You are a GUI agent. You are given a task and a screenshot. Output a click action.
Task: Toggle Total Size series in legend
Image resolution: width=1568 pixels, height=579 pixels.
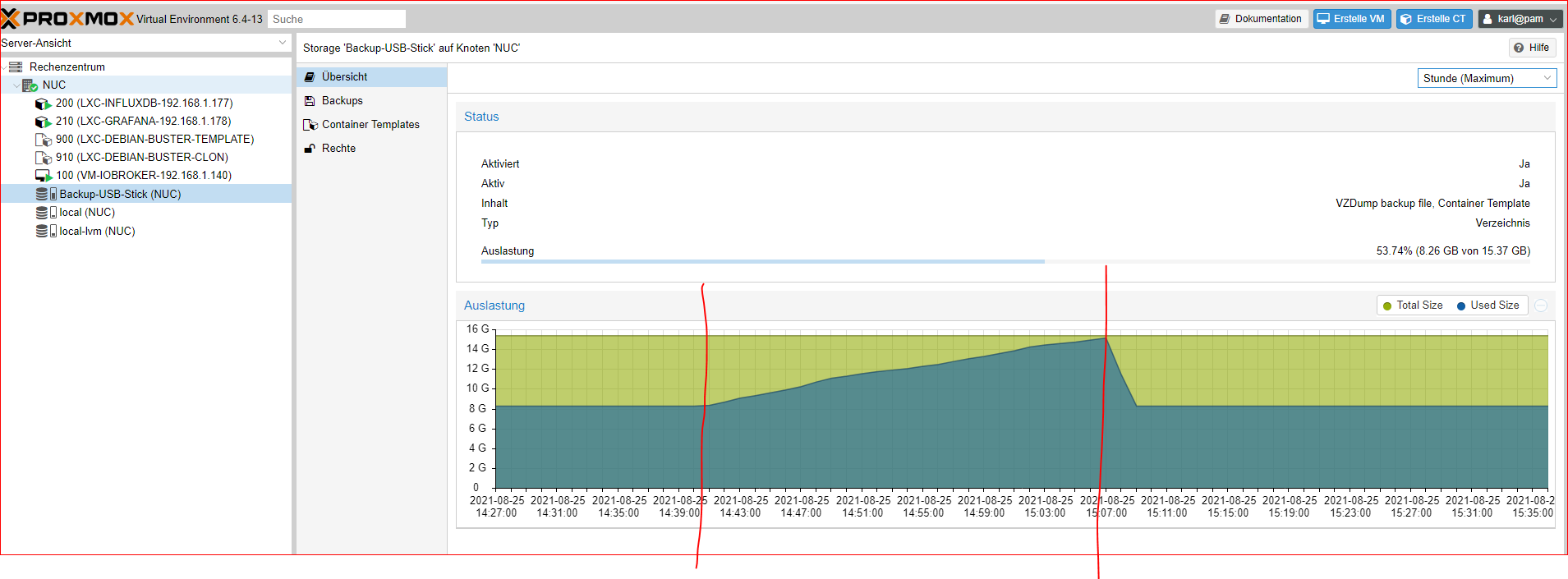[1413, 306]
